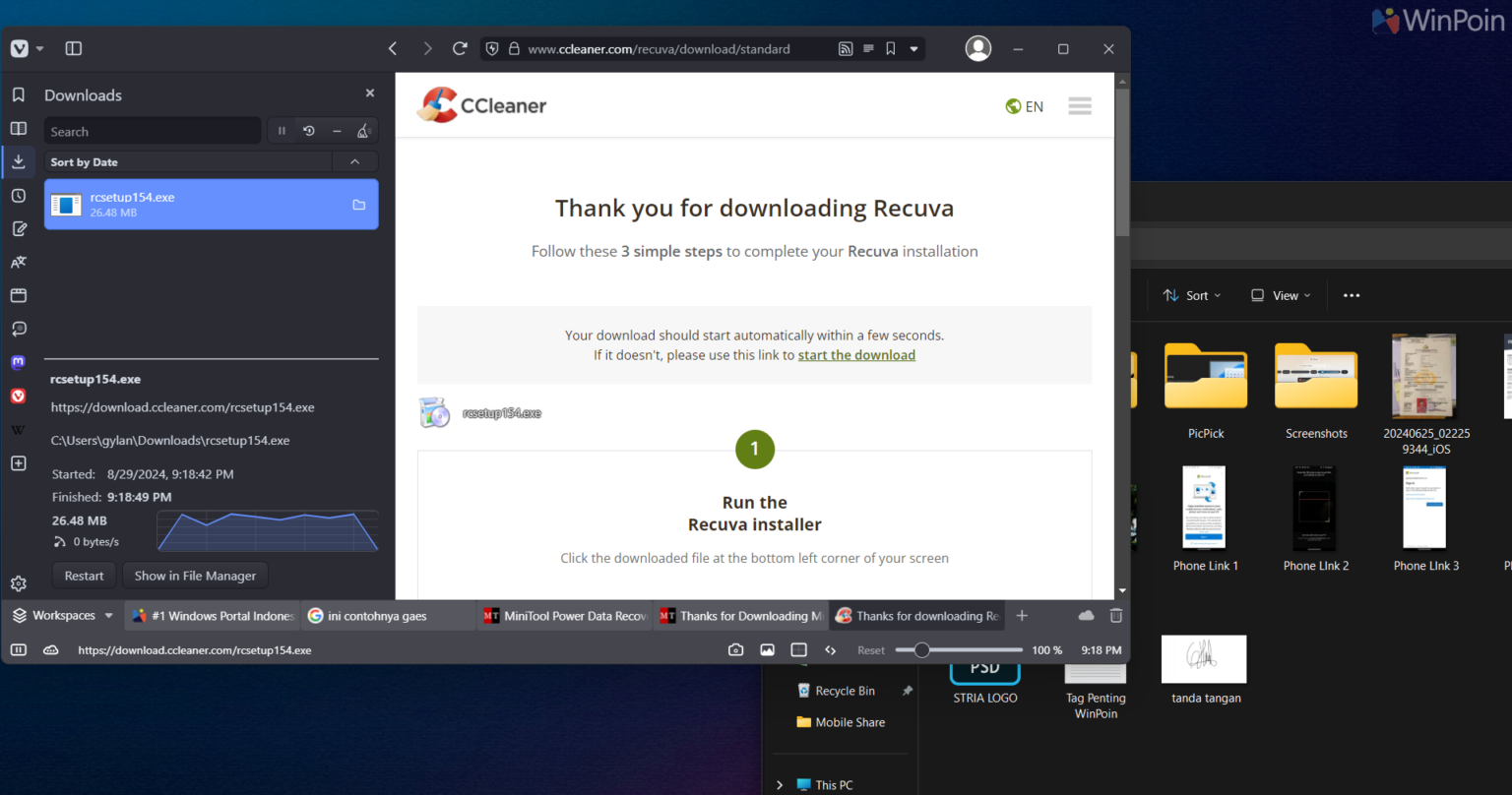Viewport: 1512px width, 795px height.
Task: Toggle the reader view icon in the address bar
Action: [867, 48]
